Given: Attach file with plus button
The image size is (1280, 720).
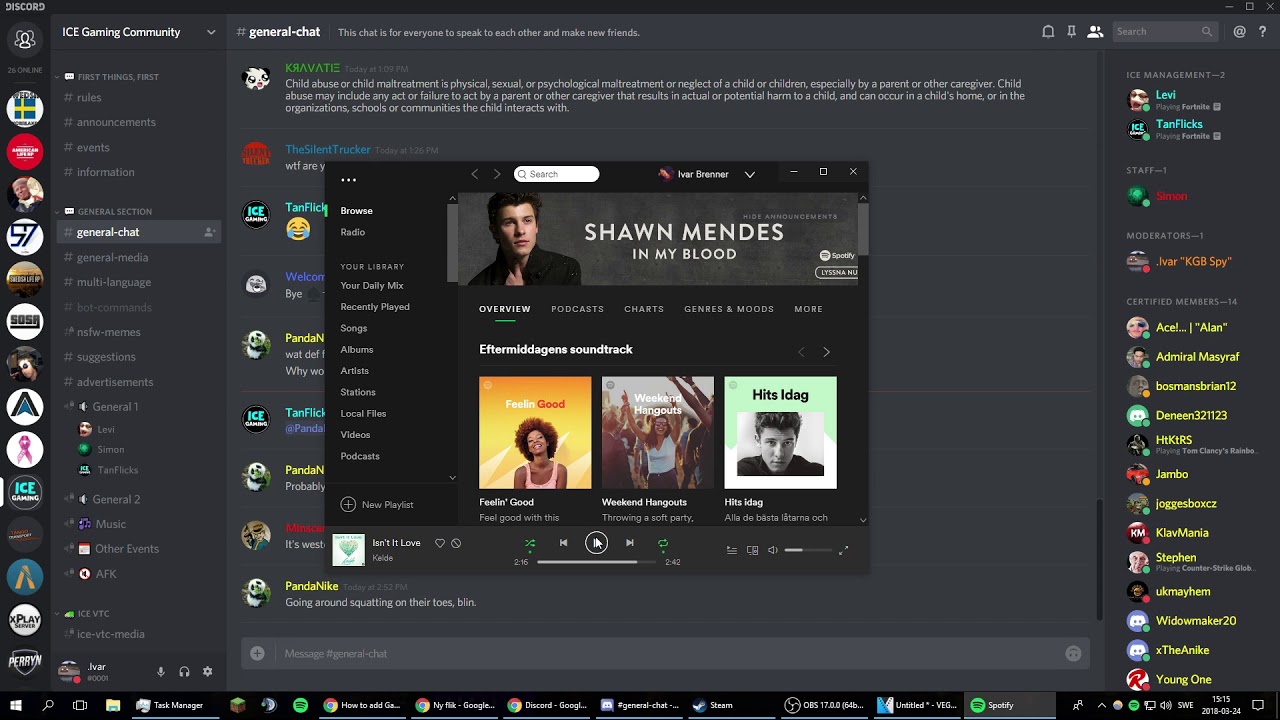Looking at the screenshot, I should coord(257,653).
